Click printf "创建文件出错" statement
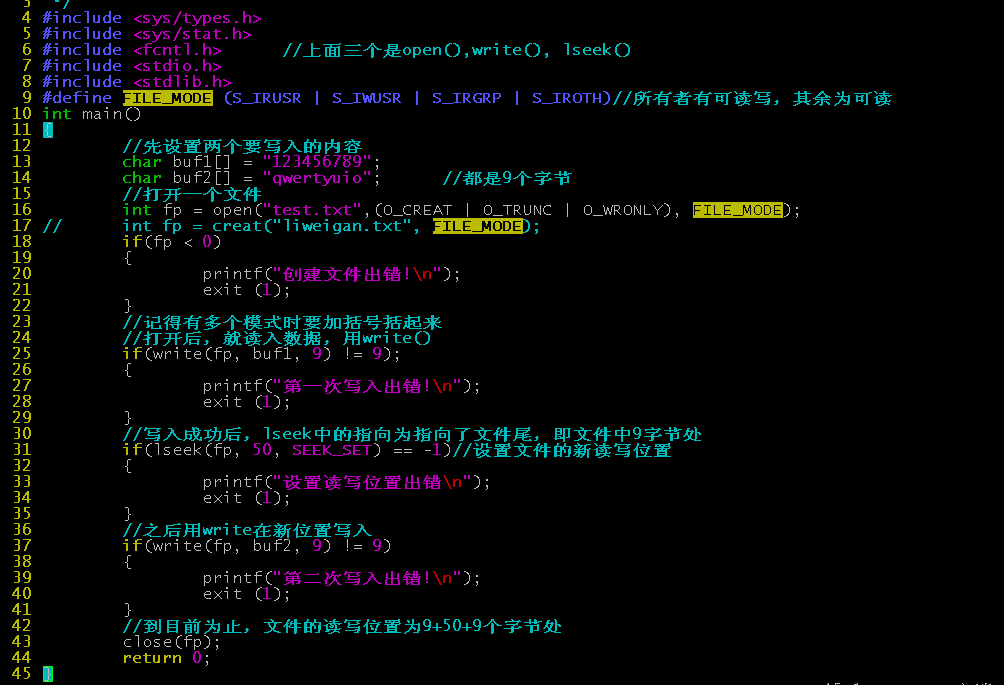 (x=332, y=274)
